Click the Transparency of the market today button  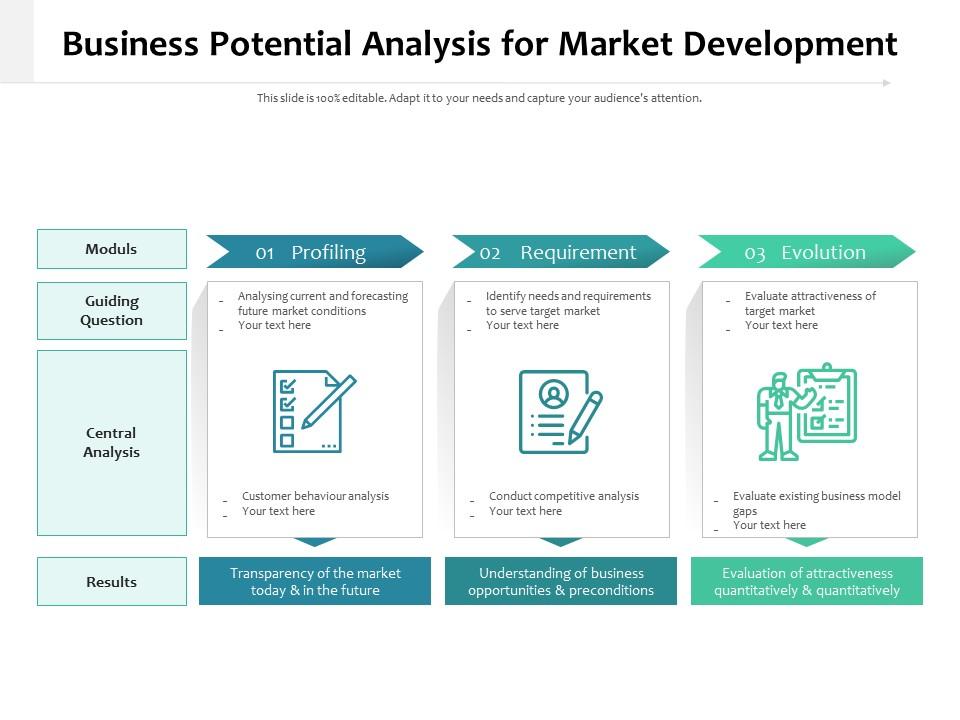[314, 581]
